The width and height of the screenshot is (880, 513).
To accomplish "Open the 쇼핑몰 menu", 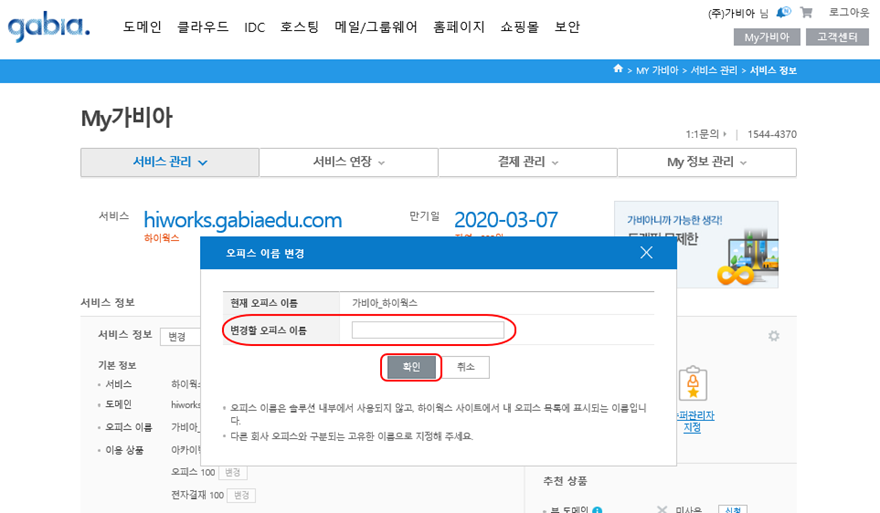I will click(520, 27).
